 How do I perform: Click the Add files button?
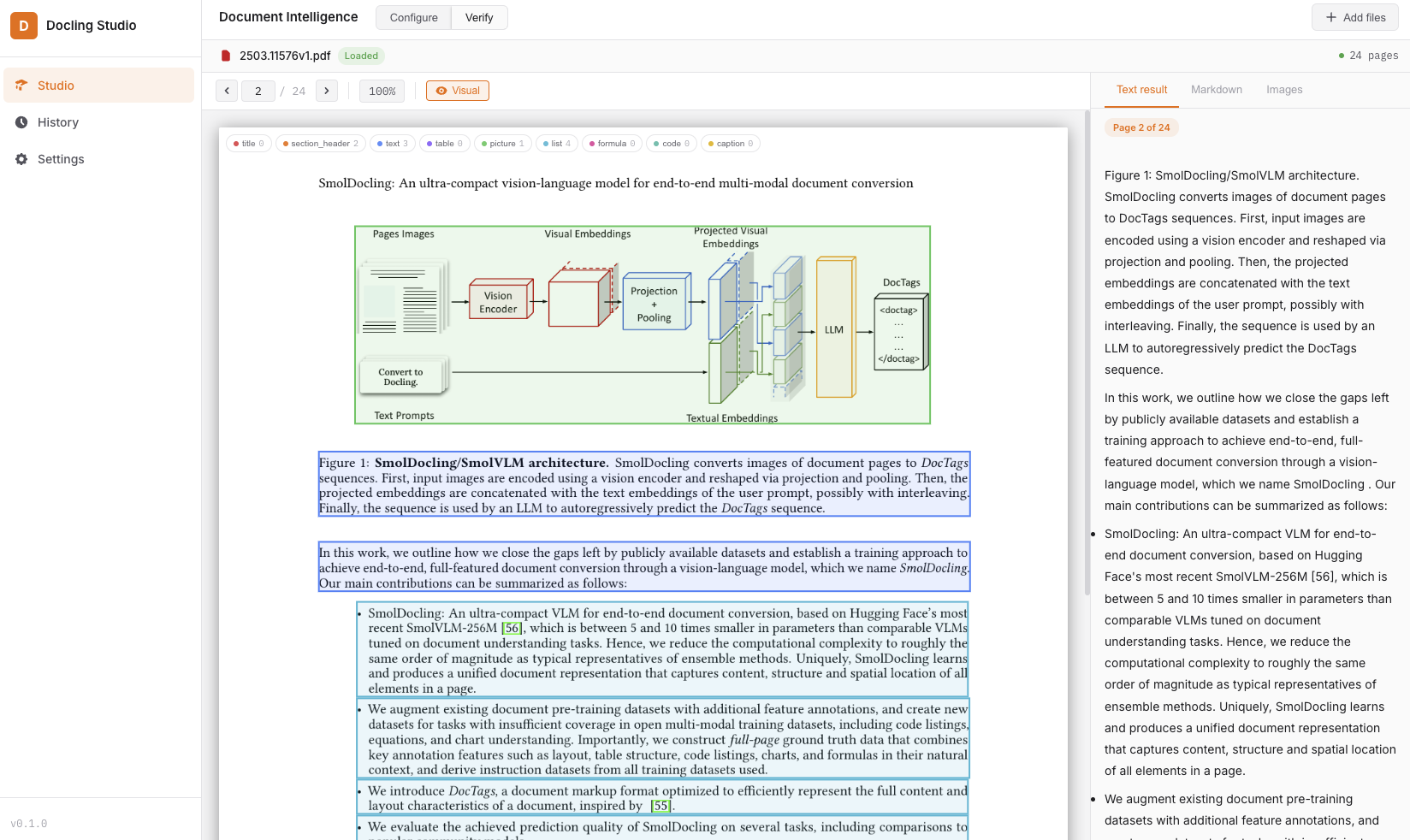[1355, 17]
